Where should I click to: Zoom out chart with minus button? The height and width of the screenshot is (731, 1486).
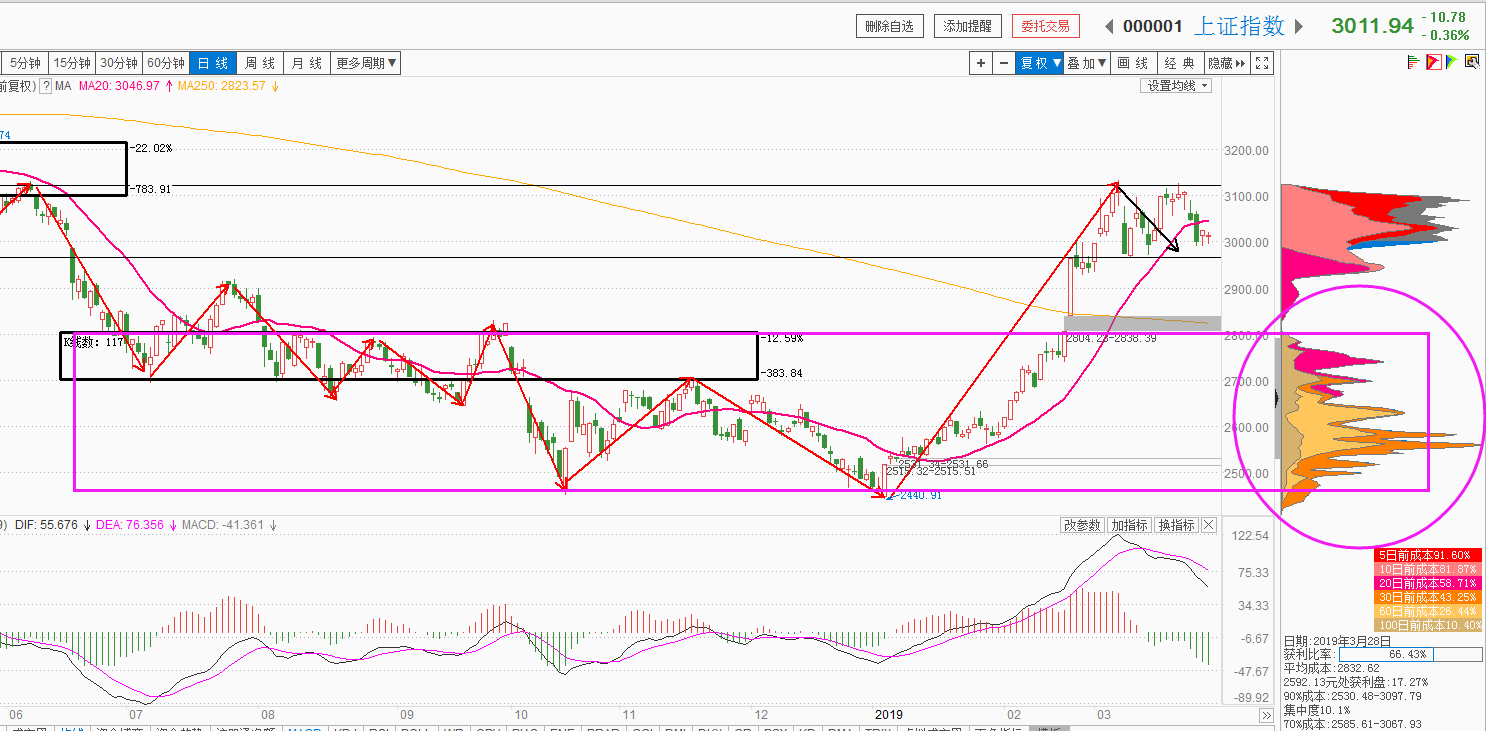1004,63
